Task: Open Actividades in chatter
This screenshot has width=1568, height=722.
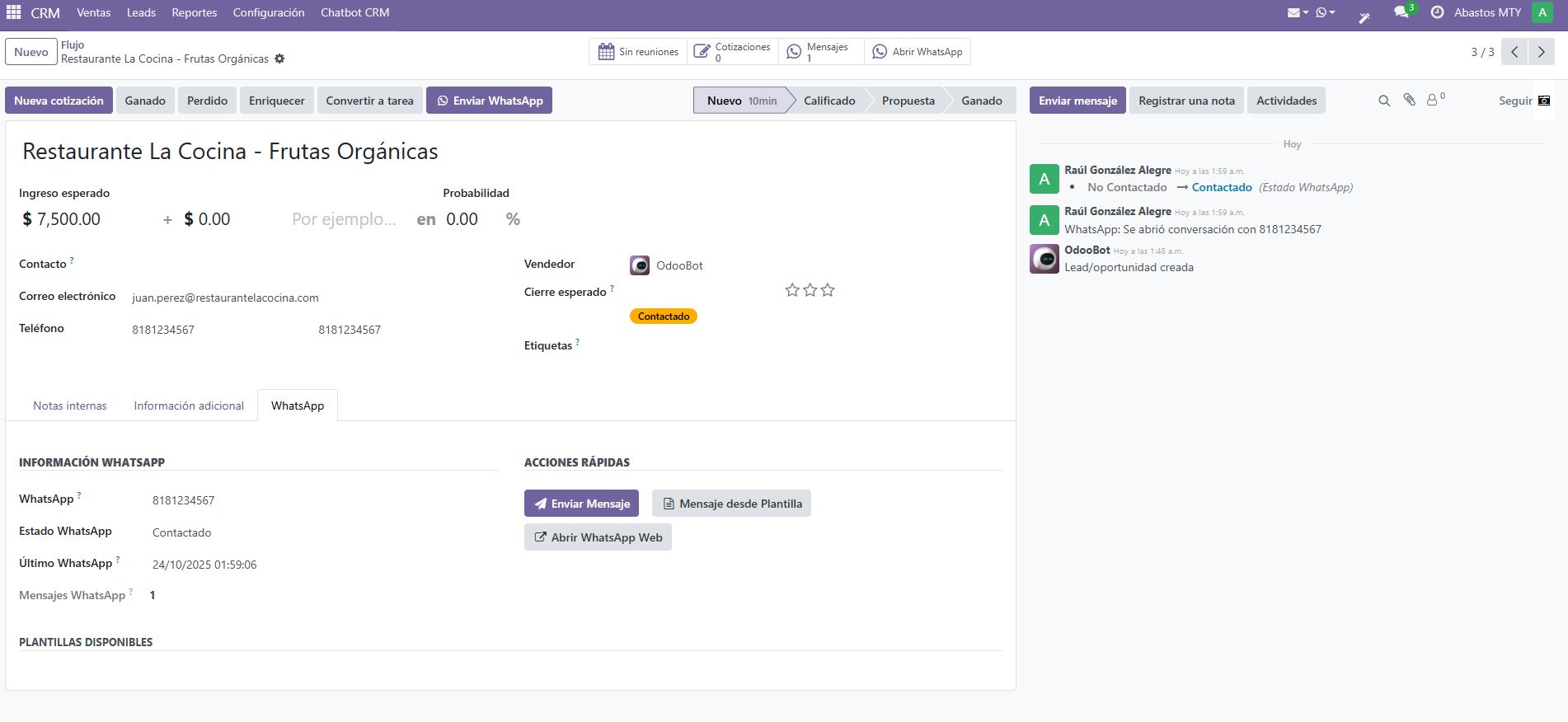Action: click(x=1286, y=101)
